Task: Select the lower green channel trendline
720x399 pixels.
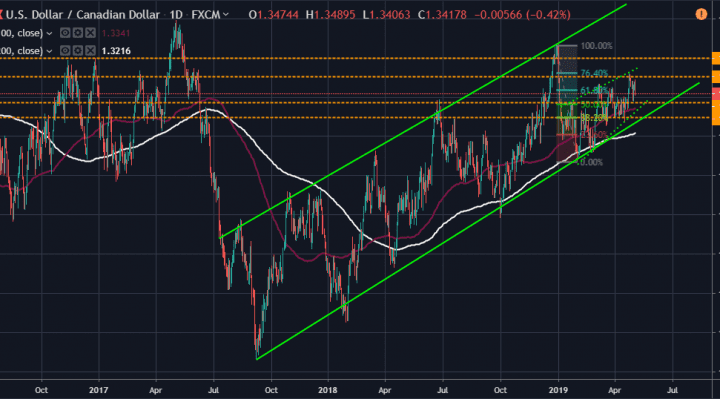Action: click(478, 221)
